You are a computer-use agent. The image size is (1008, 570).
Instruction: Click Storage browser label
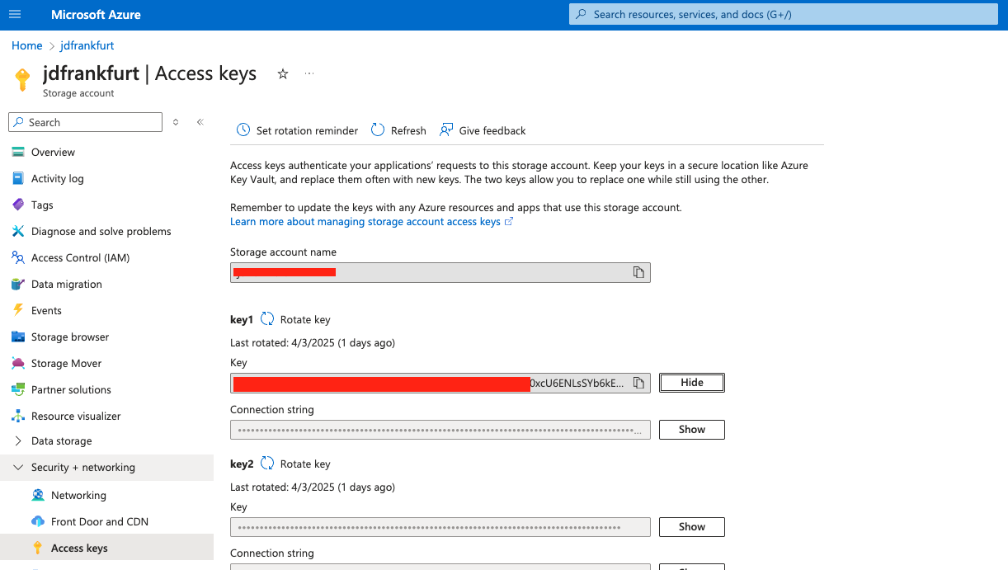[70, 337]
